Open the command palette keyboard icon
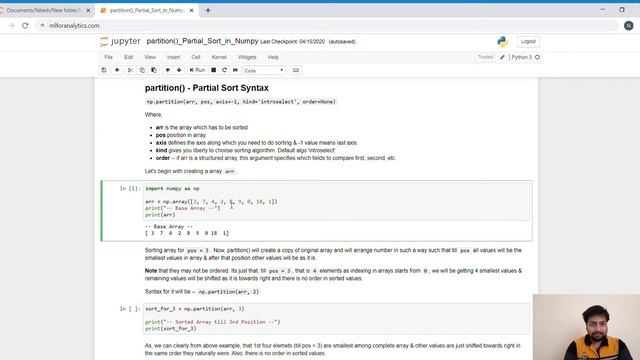 [x=296, y=70]
